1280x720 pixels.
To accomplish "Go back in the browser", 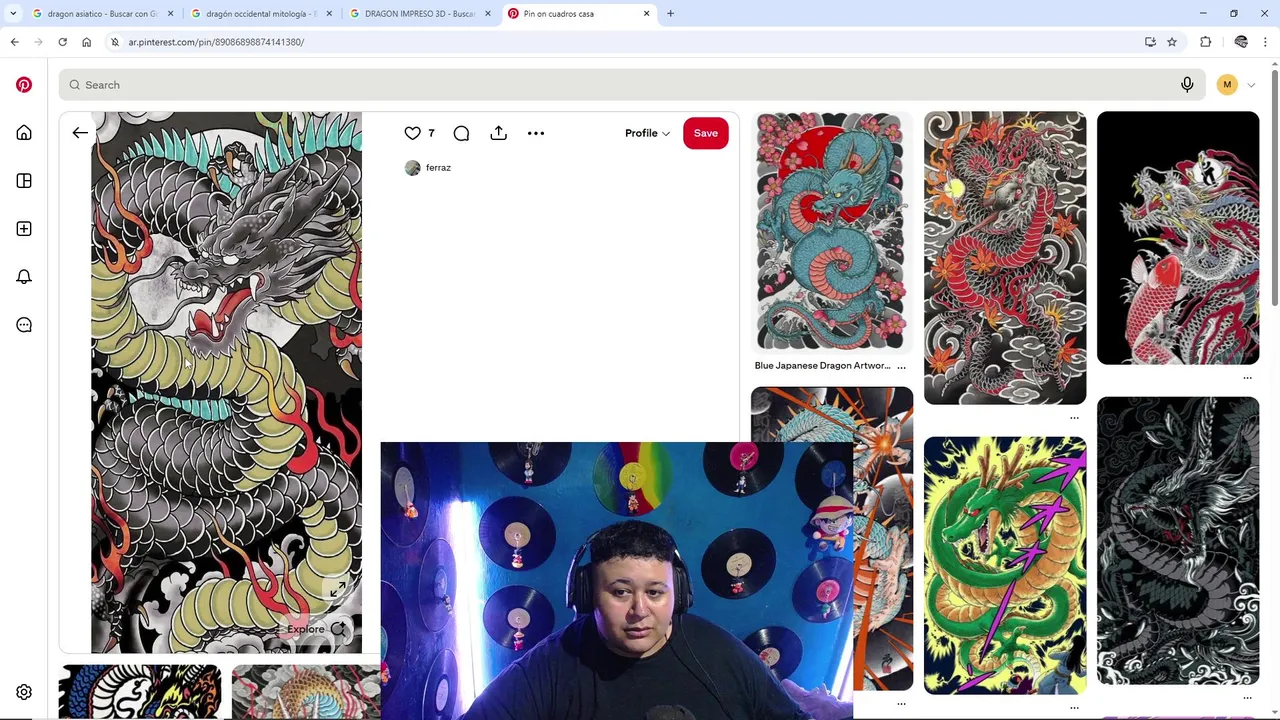I will point(14,42).
